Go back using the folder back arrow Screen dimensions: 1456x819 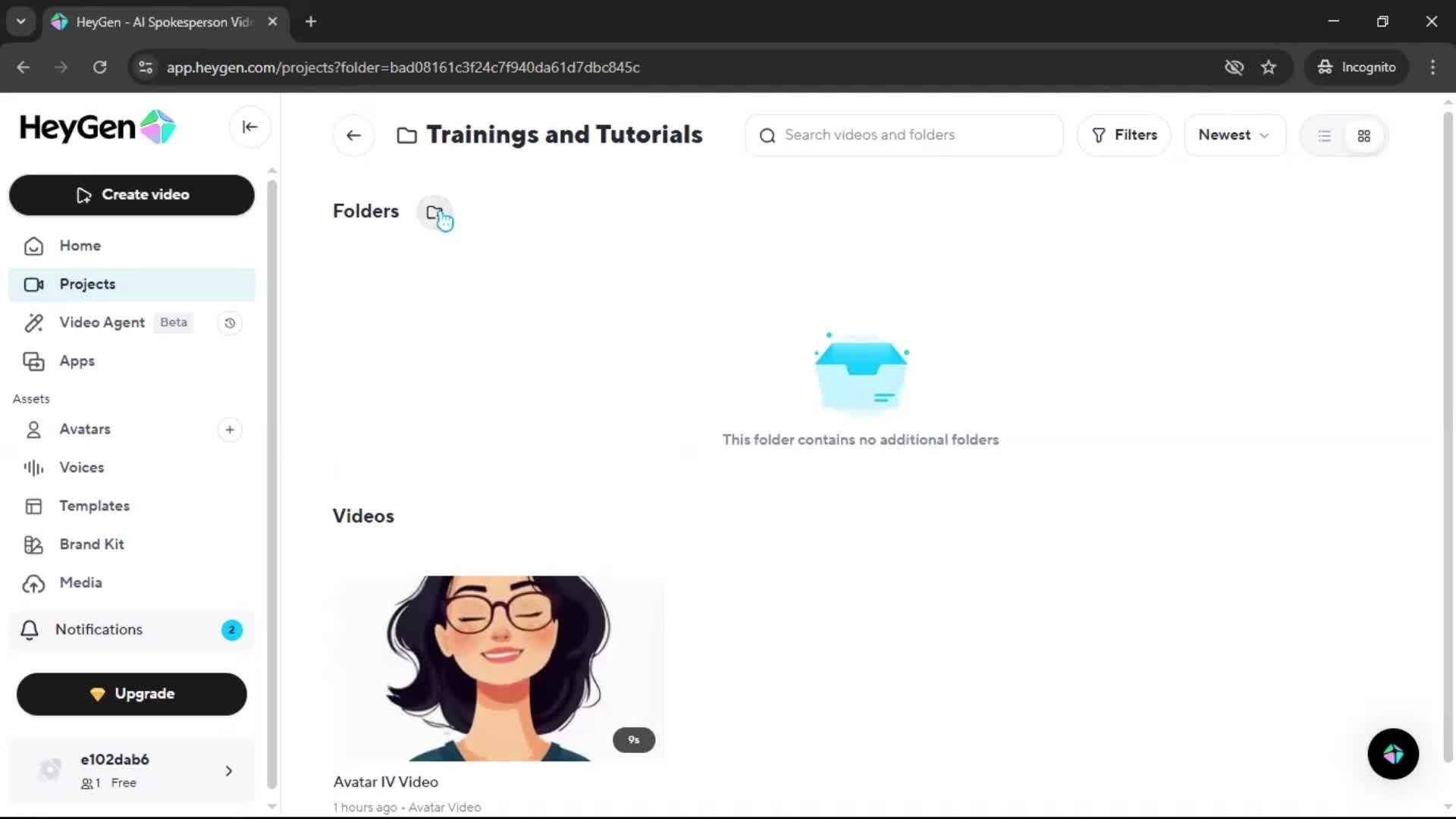coord(353,136)
